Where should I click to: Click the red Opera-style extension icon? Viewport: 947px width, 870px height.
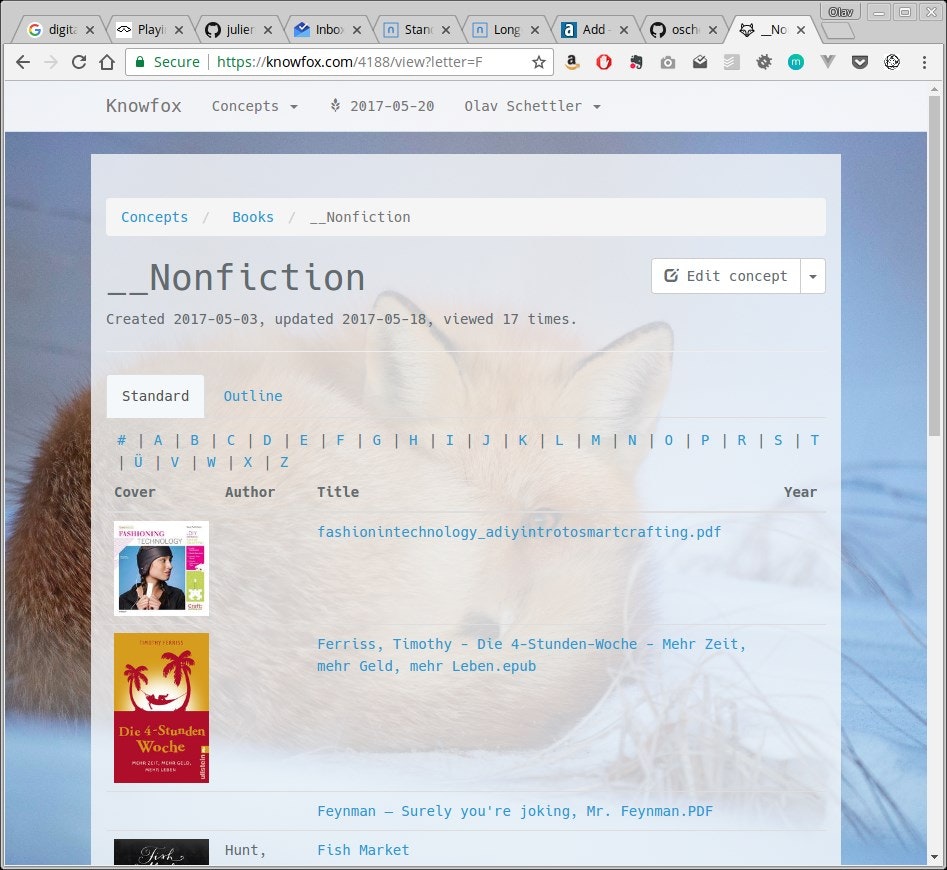point(604,62)
